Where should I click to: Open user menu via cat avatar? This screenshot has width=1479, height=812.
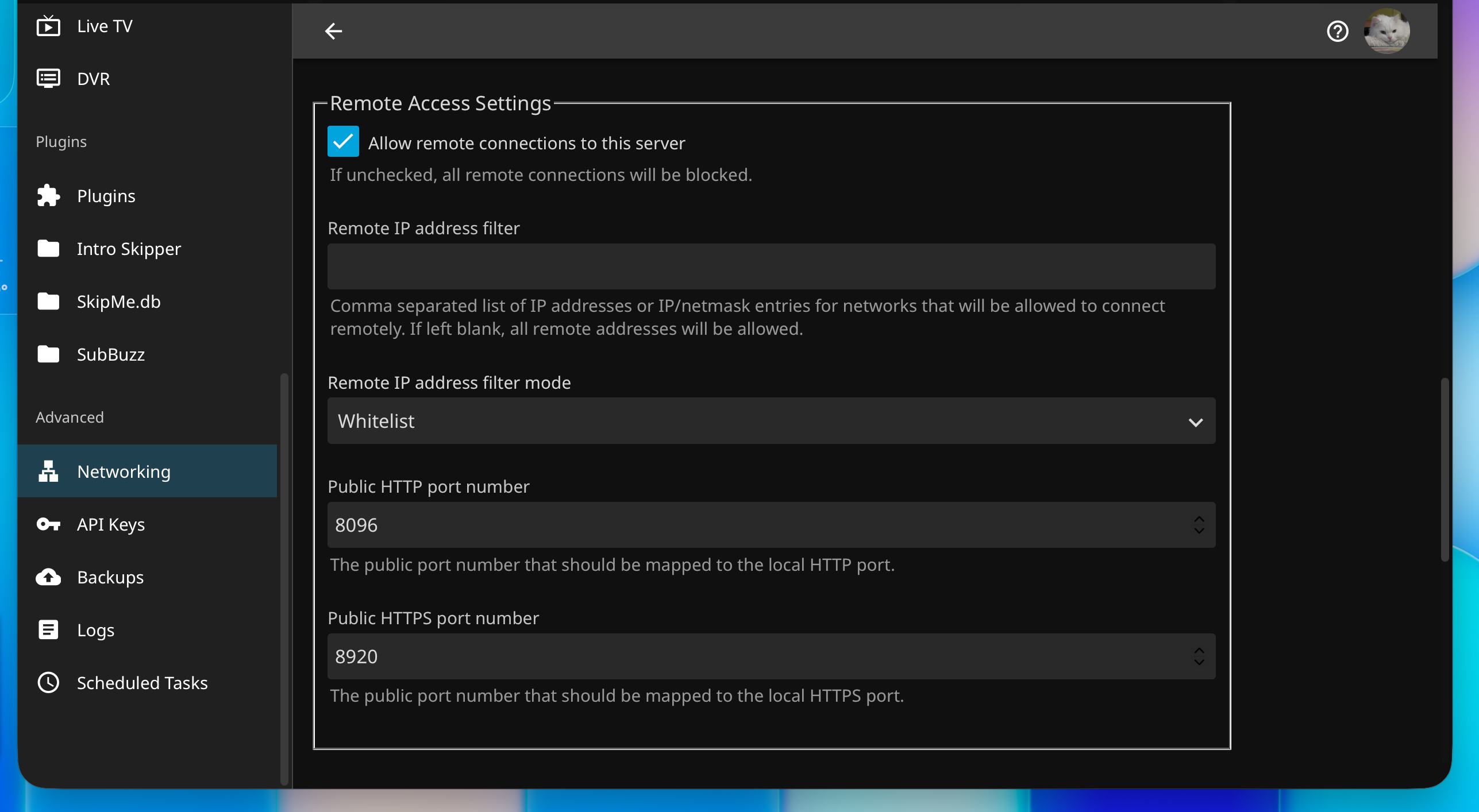(1386, 31)
